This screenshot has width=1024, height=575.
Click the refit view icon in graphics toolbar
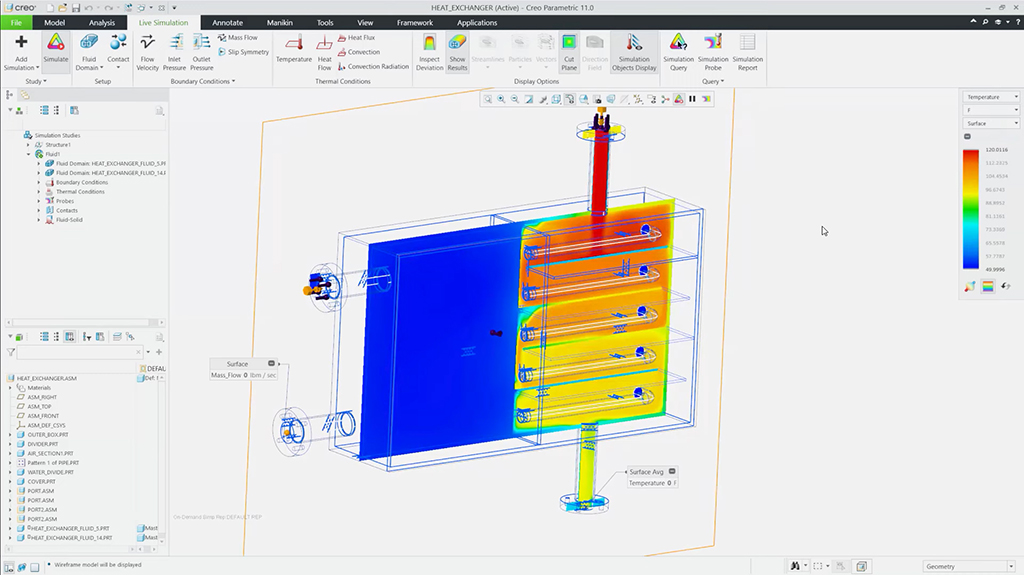pyautogui.click(x=487, y=99)
